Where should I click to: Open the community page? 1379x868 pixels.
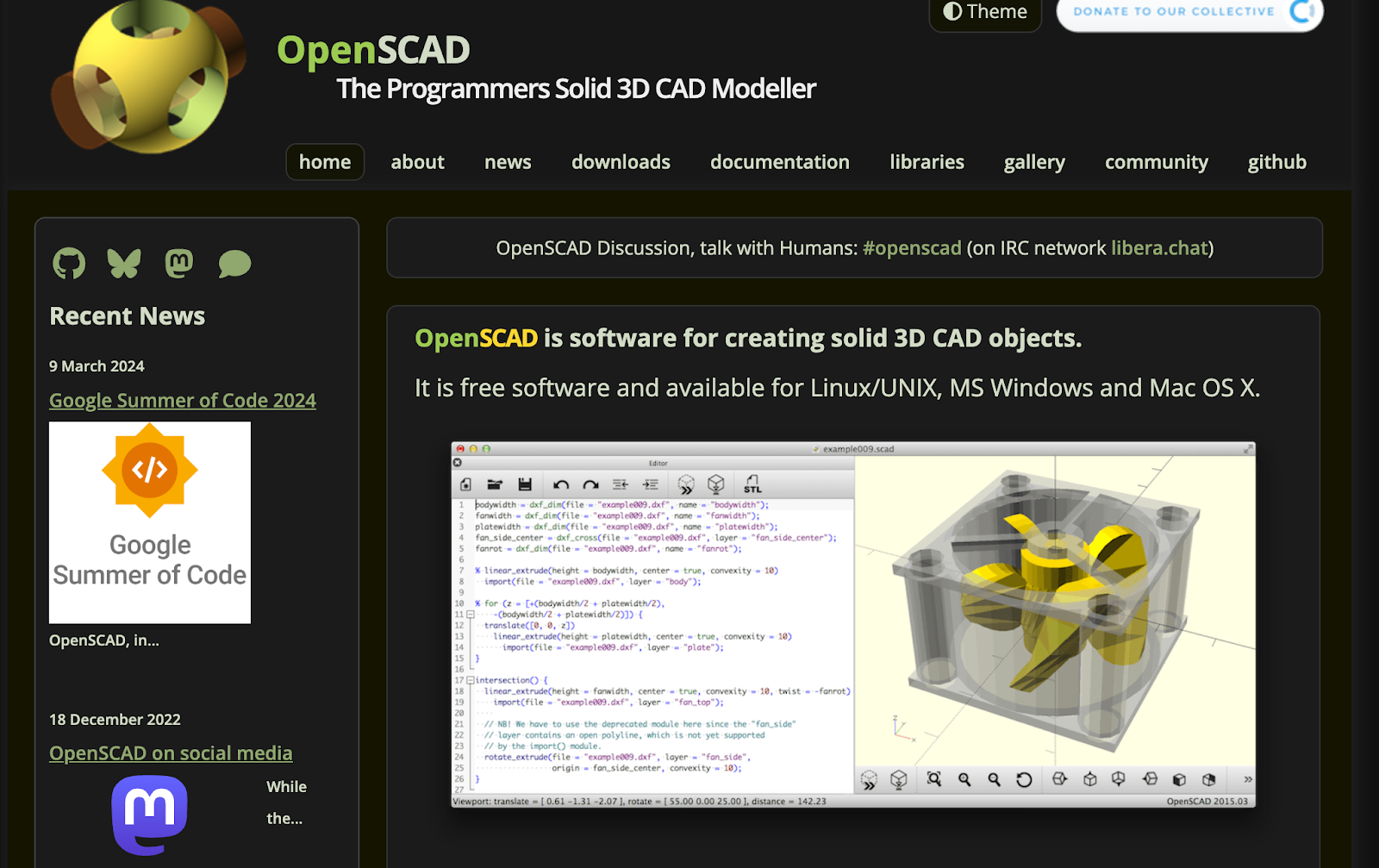click(x=1157, y=162)
